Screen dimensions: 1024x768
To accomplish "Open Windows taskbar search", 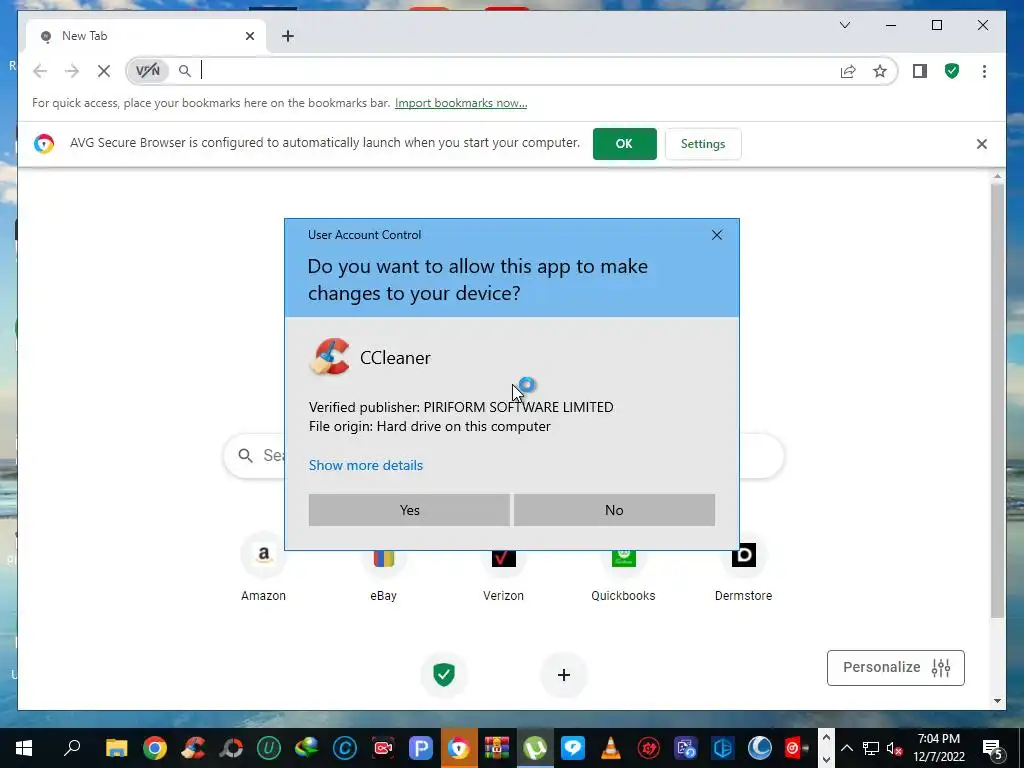I will click(72, 748).
